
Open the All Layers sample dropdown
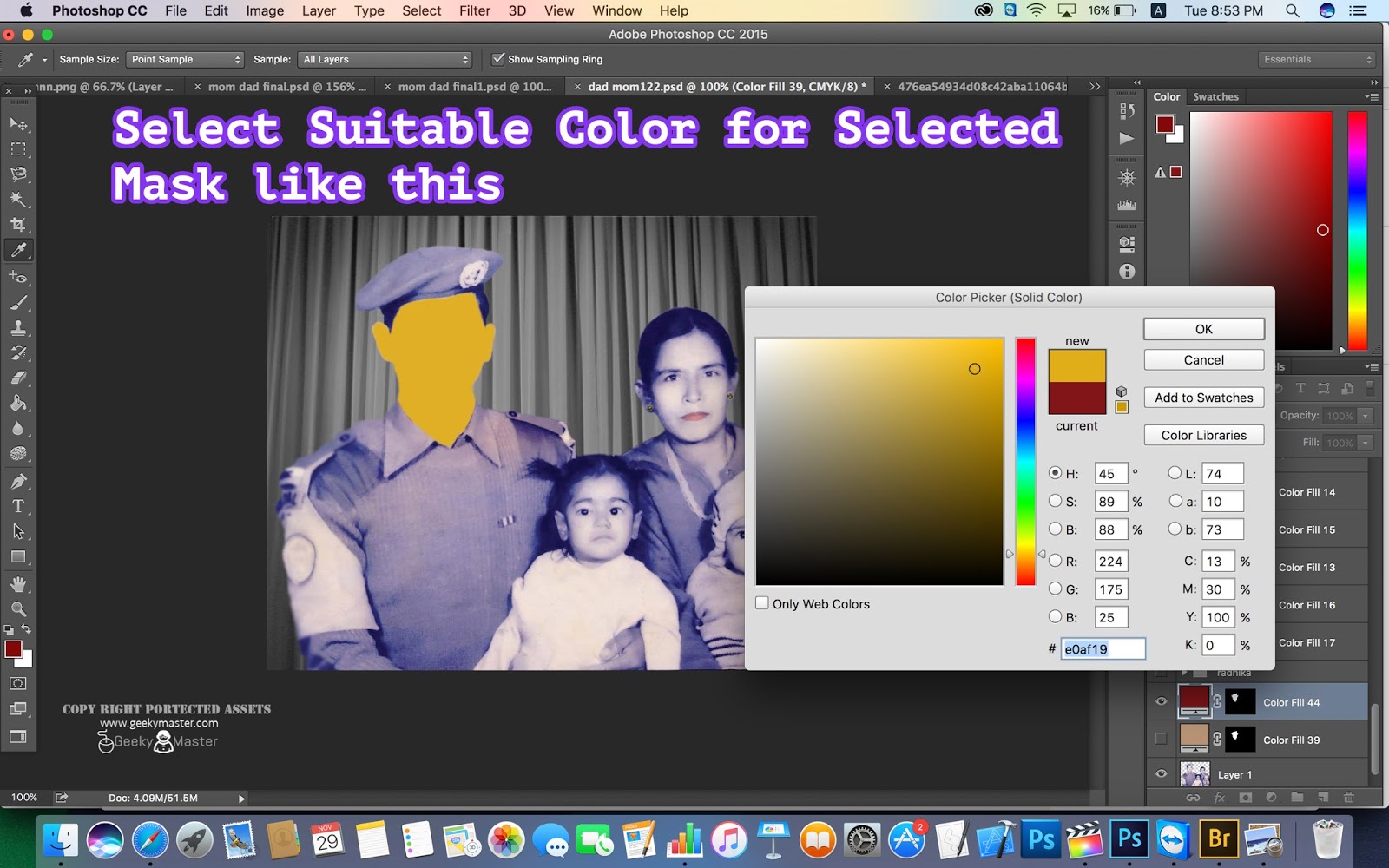tap(385, 59)
